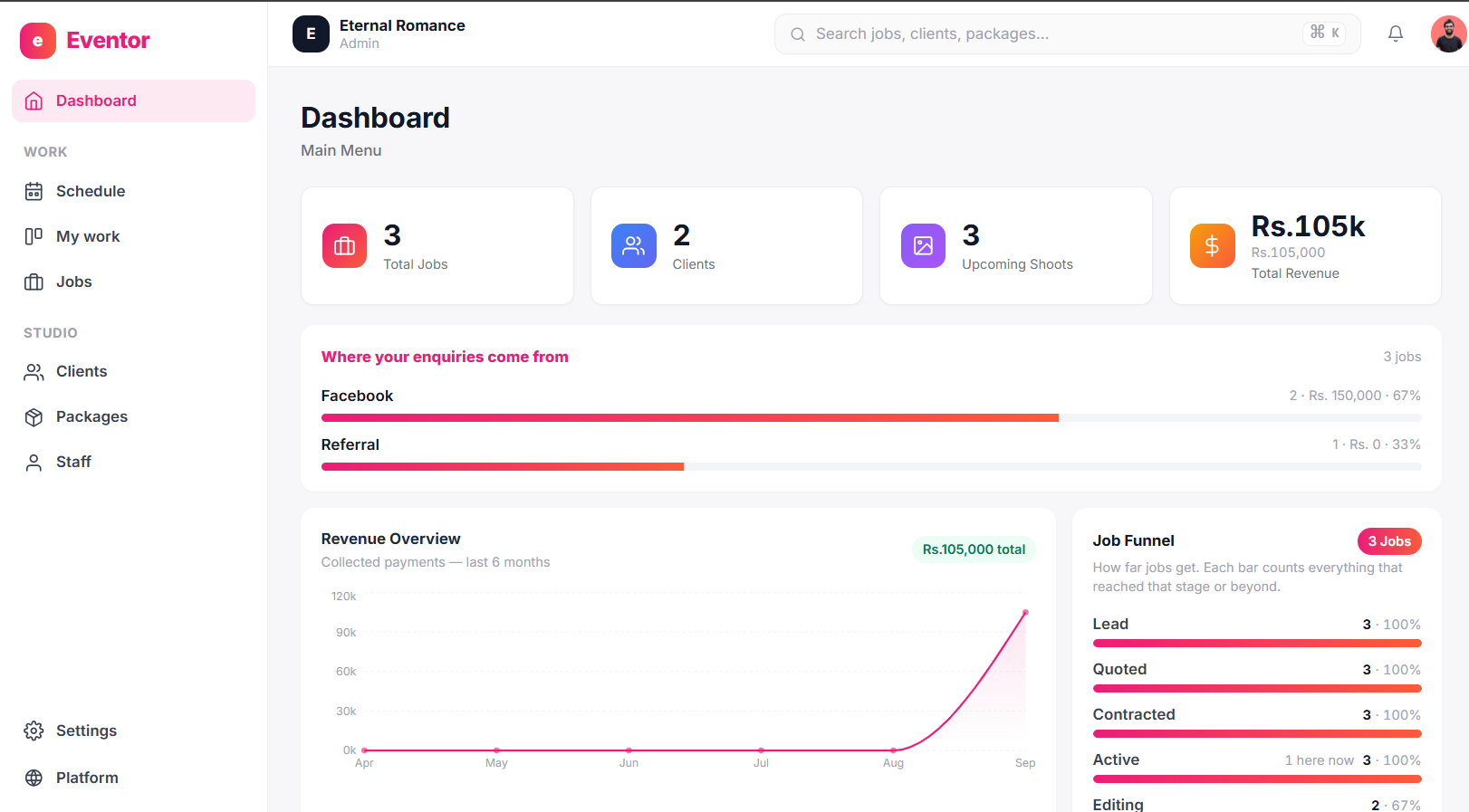The height and width of the screenshot is (812, 1469).
Task: Open the Clients sidebar page
Action: point(133,371)
